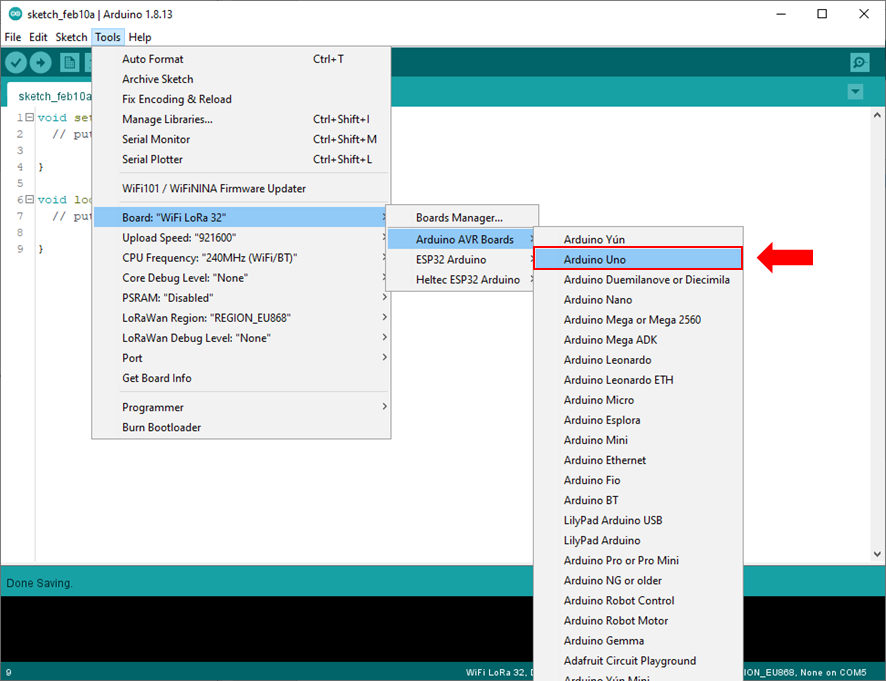The image size is (886, 681).
Task: Click the Upload arrow toolbar icon
Action: [40, 62]
